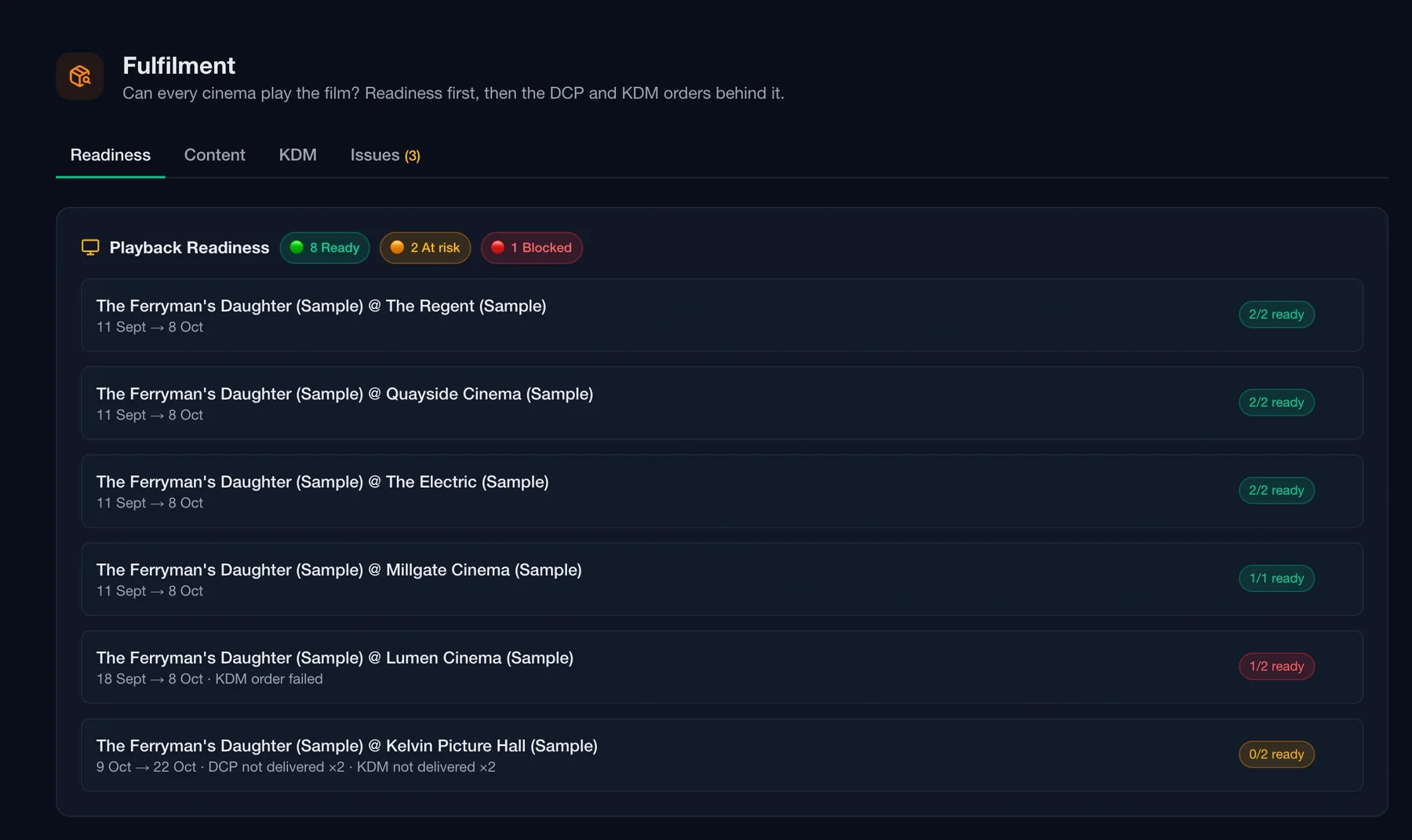Click the Playback Readiness monitor icon
Image resolution: width=1412 pixels, height=840 pixels.
click(x=90, y=248)
